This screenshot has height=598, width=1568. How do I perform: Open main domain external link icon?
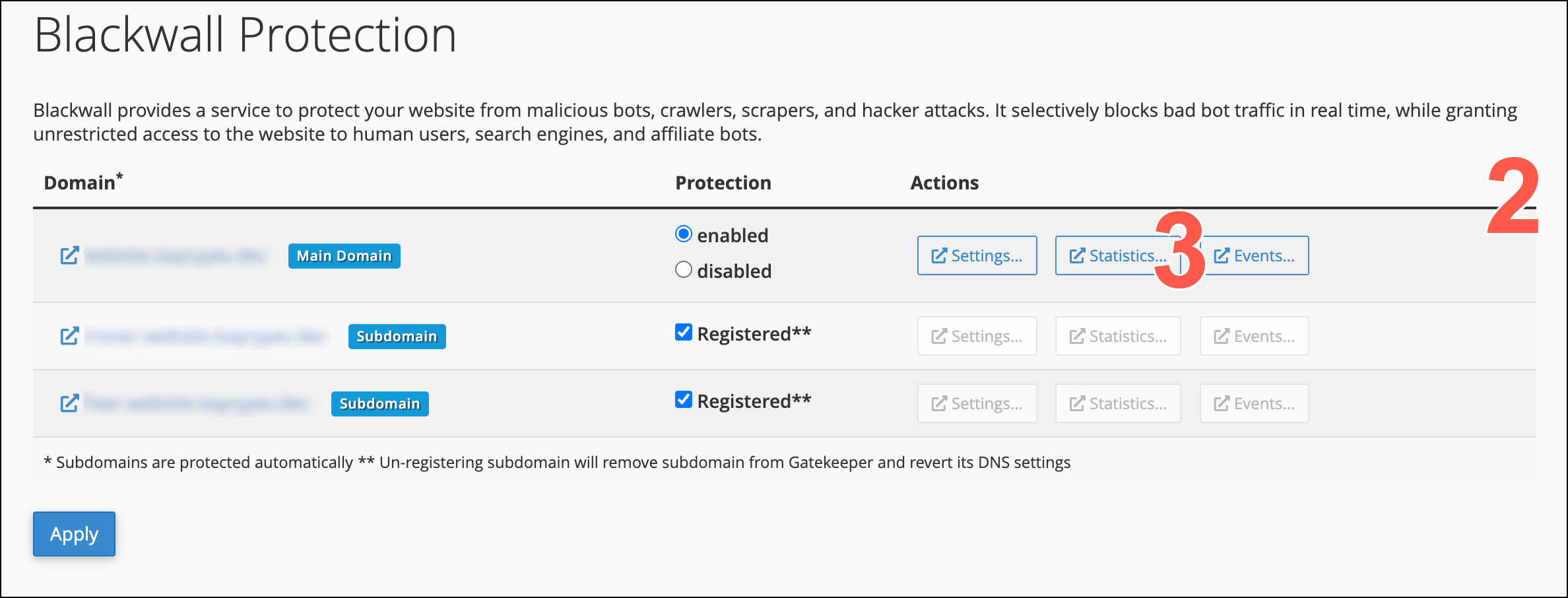click(69, 255)
